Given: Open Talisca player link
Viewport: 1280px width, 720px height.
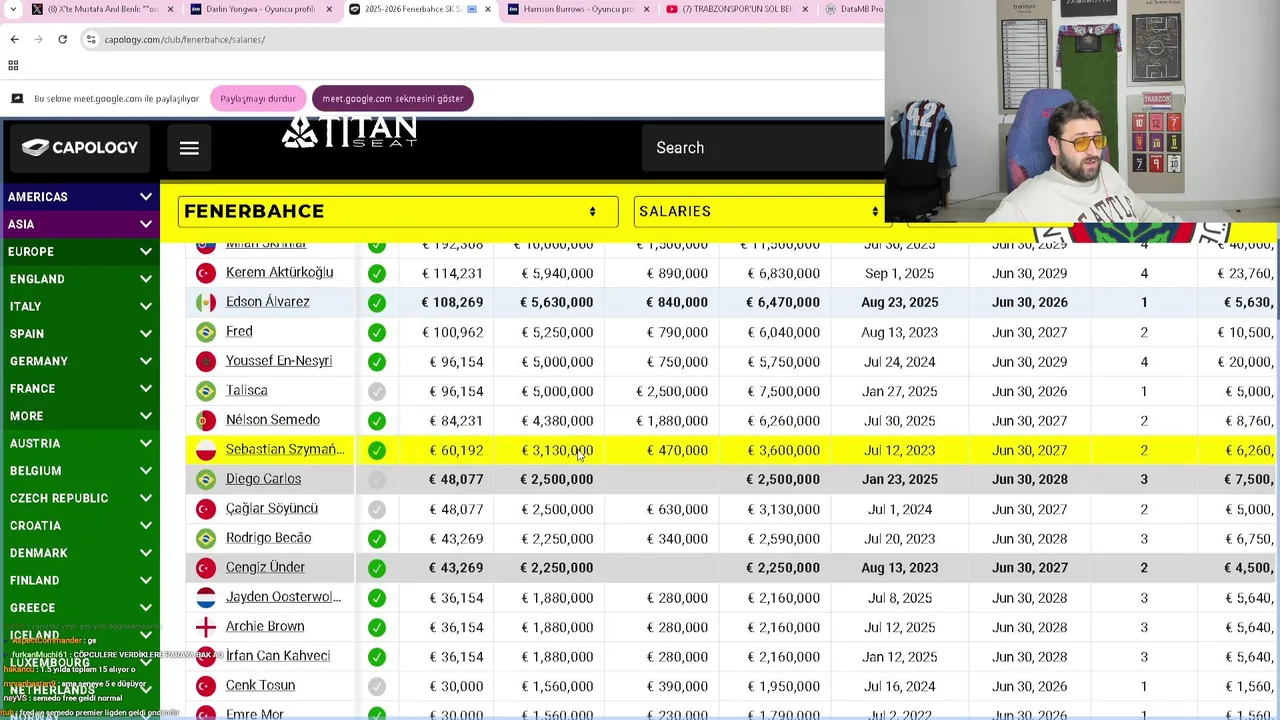Looking at the screenshot, I should point(247,391).
